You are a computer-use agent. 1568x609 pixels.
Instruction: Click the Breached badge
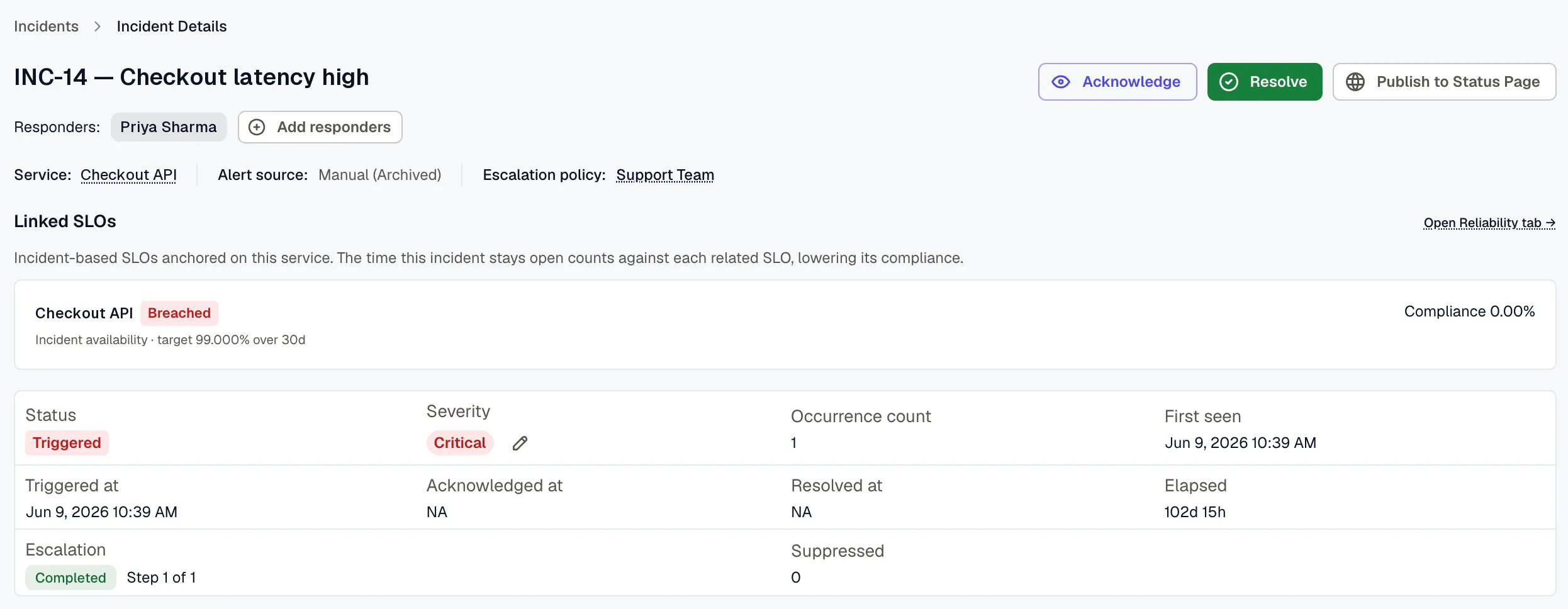coord(179,313)
